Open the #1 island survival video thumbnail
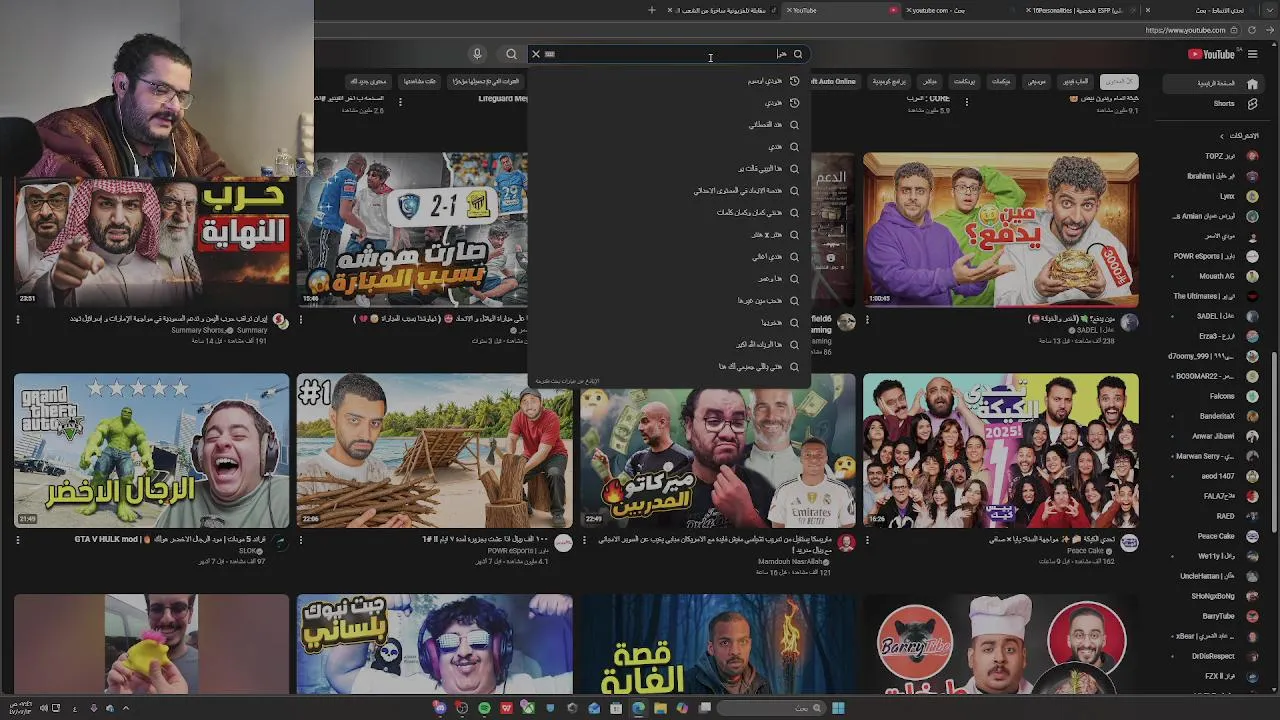Image resolution: width=1280 pixels, height=720 pixels. [x=434, y=450]
